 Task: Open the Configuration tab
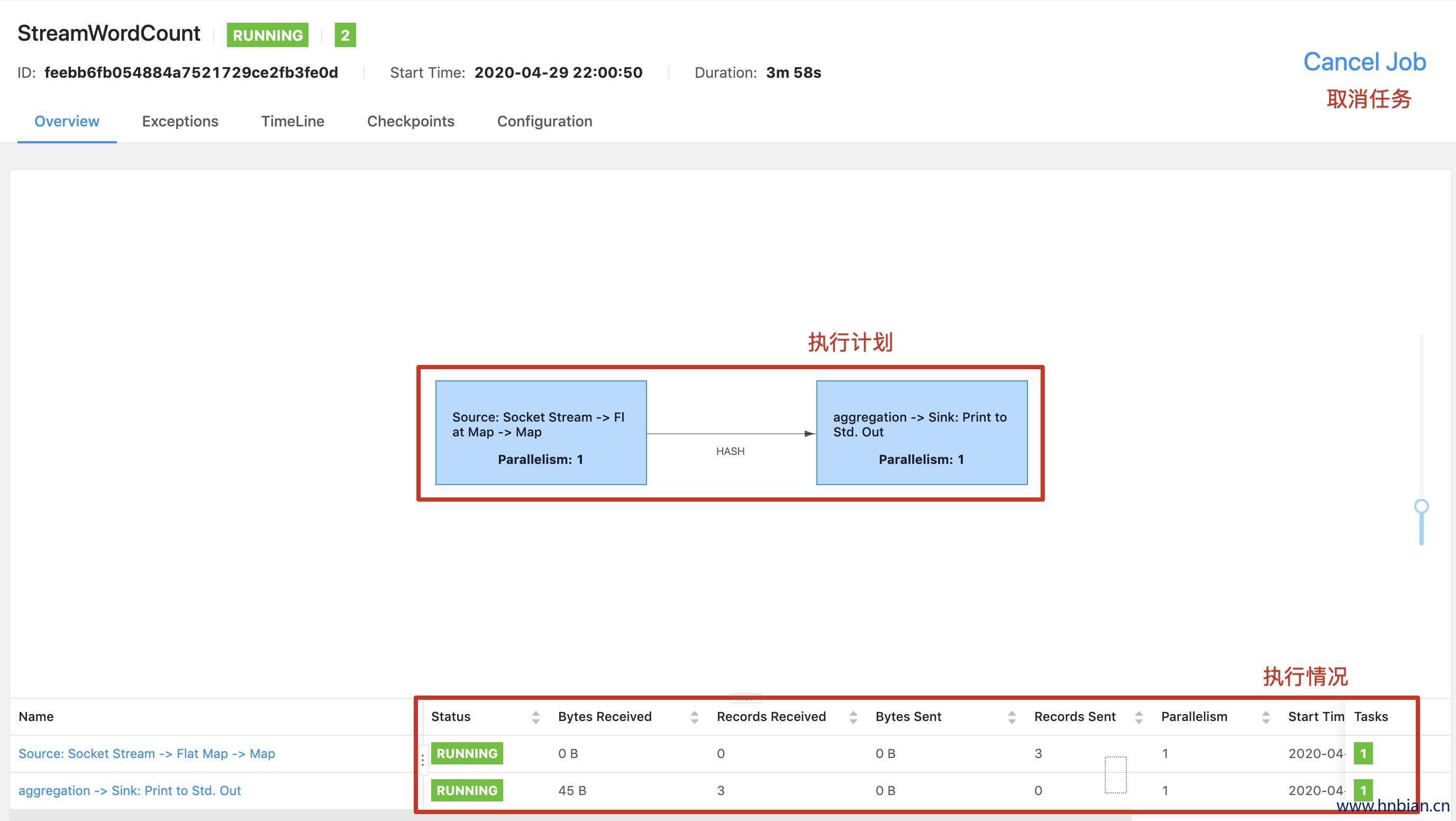(x=544, y=121)
